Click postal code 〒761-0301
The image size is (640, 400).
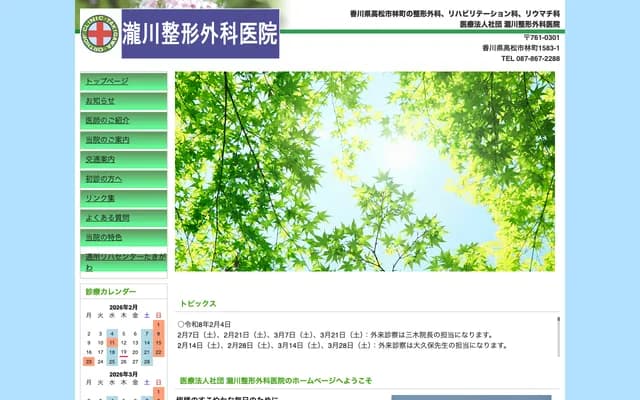tap(542, 38)
